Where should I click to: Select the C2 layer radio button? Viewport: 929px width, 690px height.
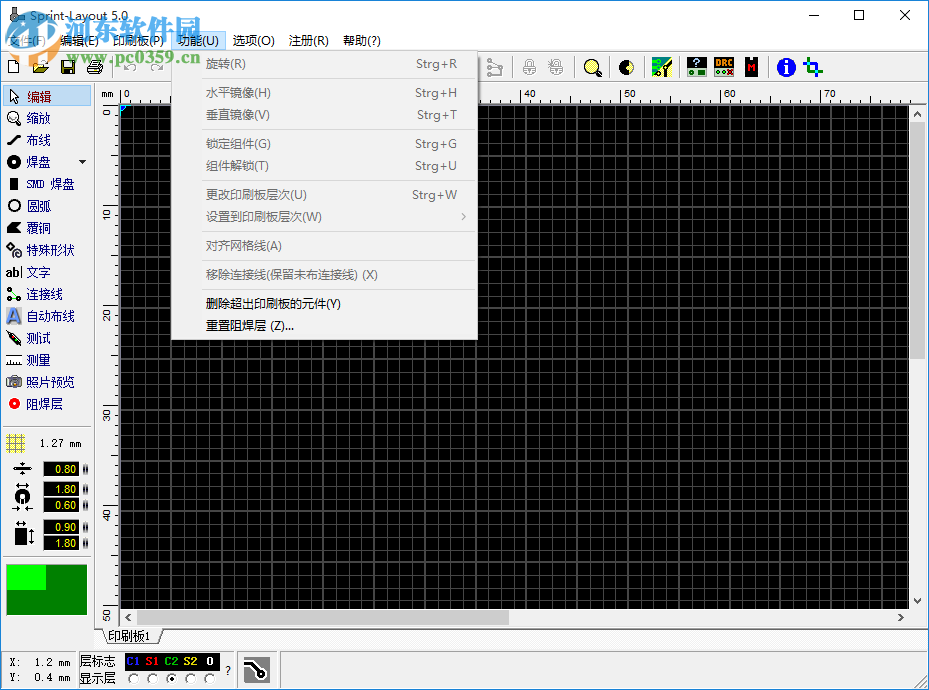pos(171,679)
